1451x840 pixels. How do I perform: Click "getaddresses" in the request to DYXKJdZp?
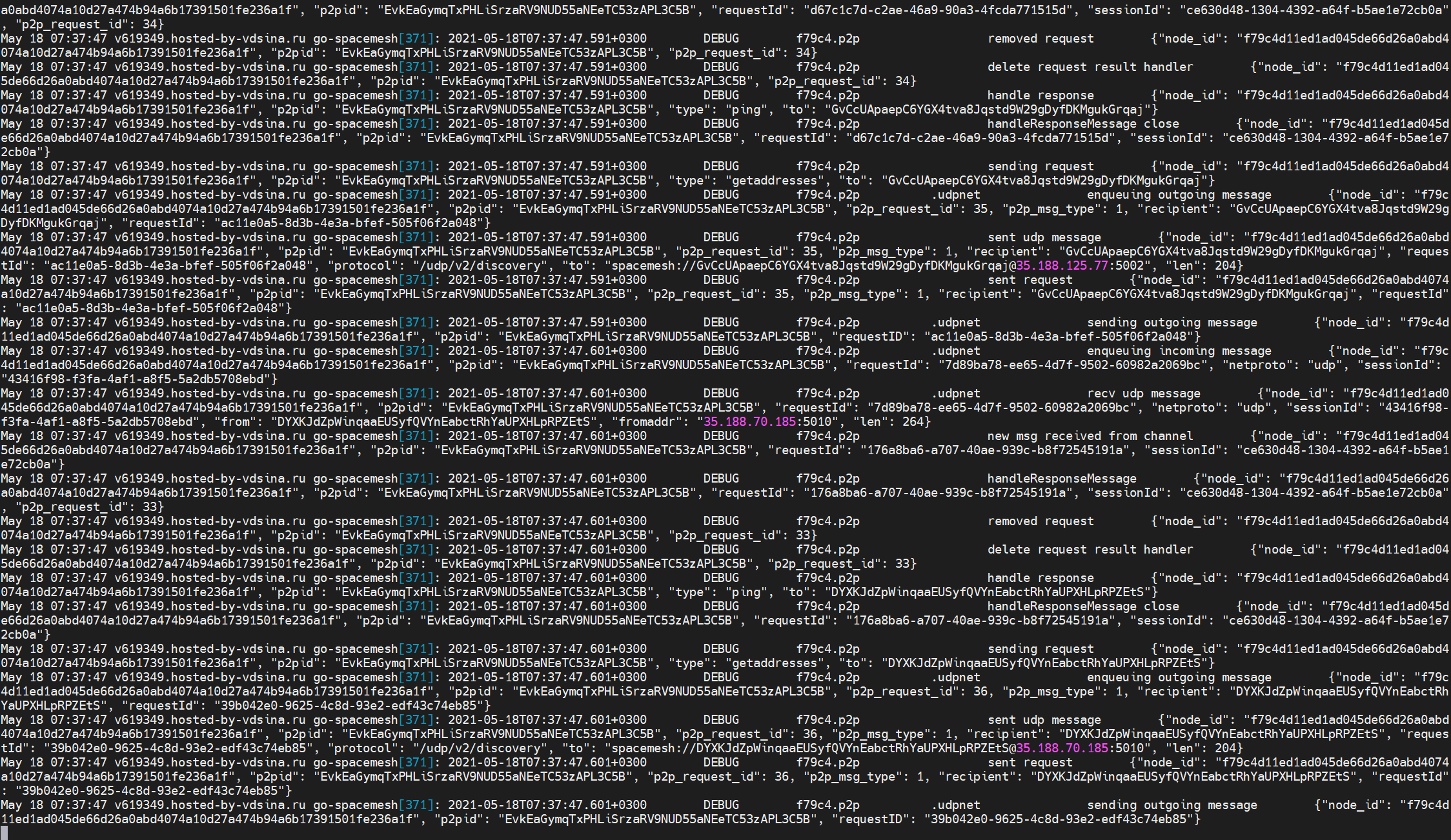point(774,663)
